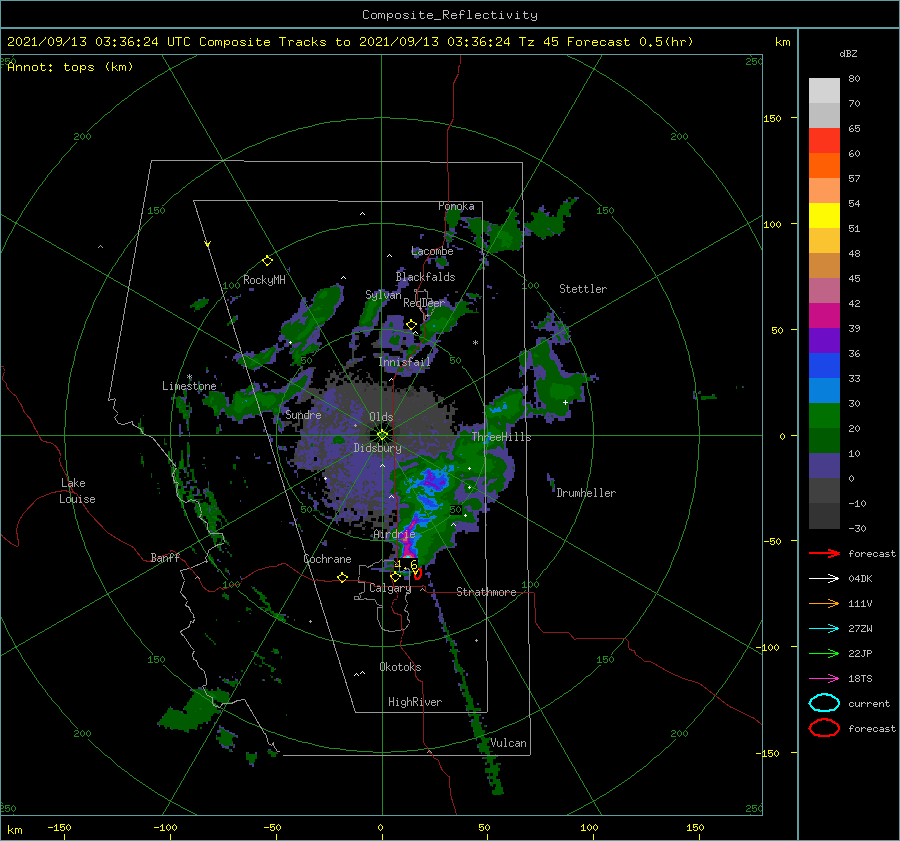900x841 pixels.
Task: Click the Cochrane city label
Action: pos(327,559)
